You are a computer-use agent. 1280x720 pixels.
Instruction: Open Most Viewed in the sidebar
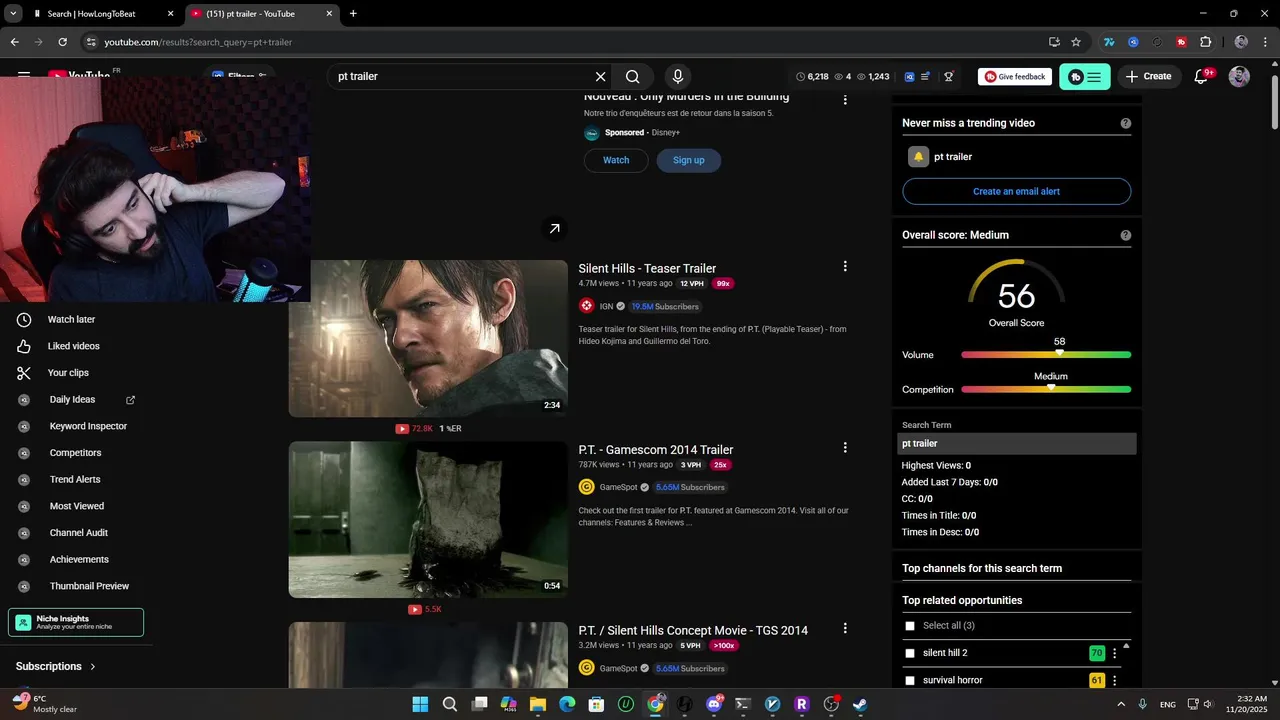coord(76,506)
